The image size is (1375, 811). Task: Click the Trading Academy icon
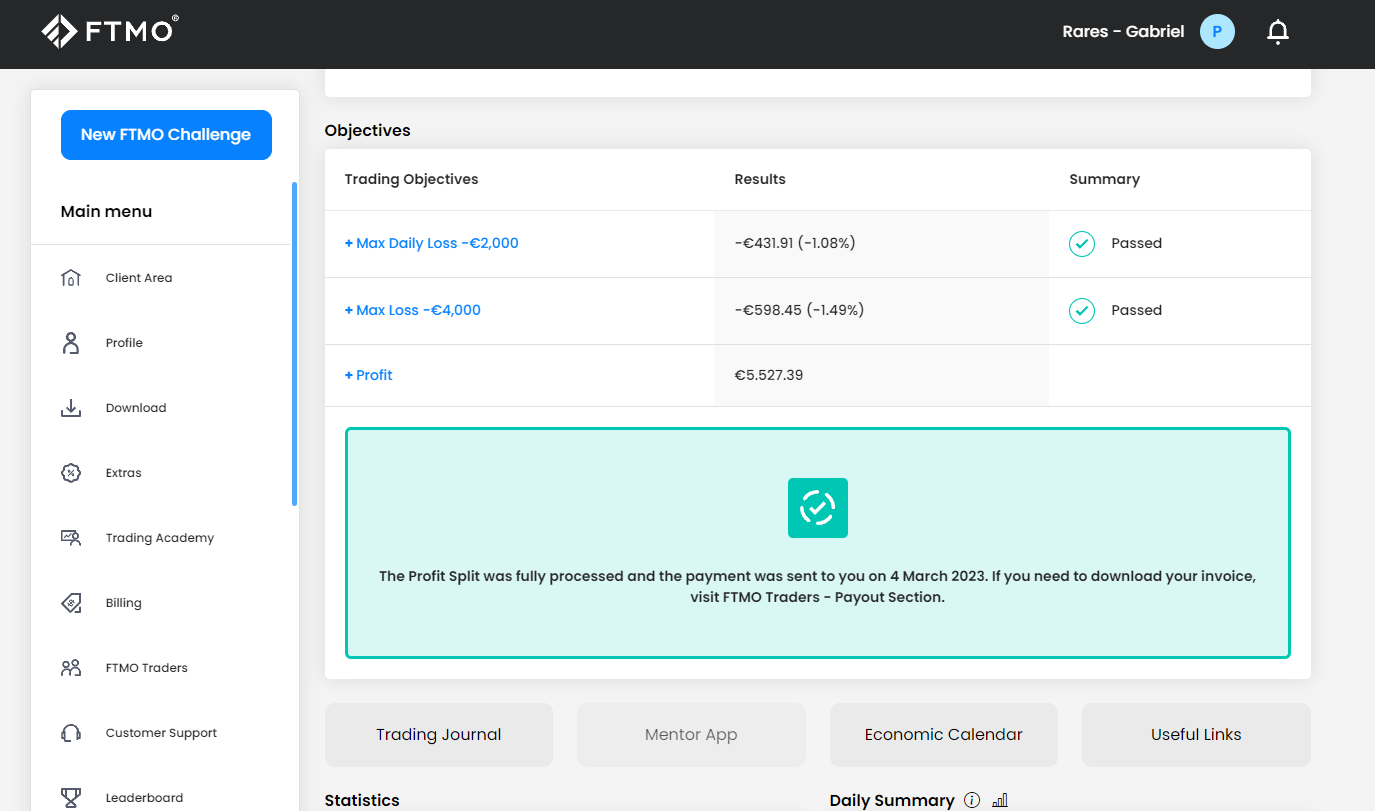pos(71,538)
